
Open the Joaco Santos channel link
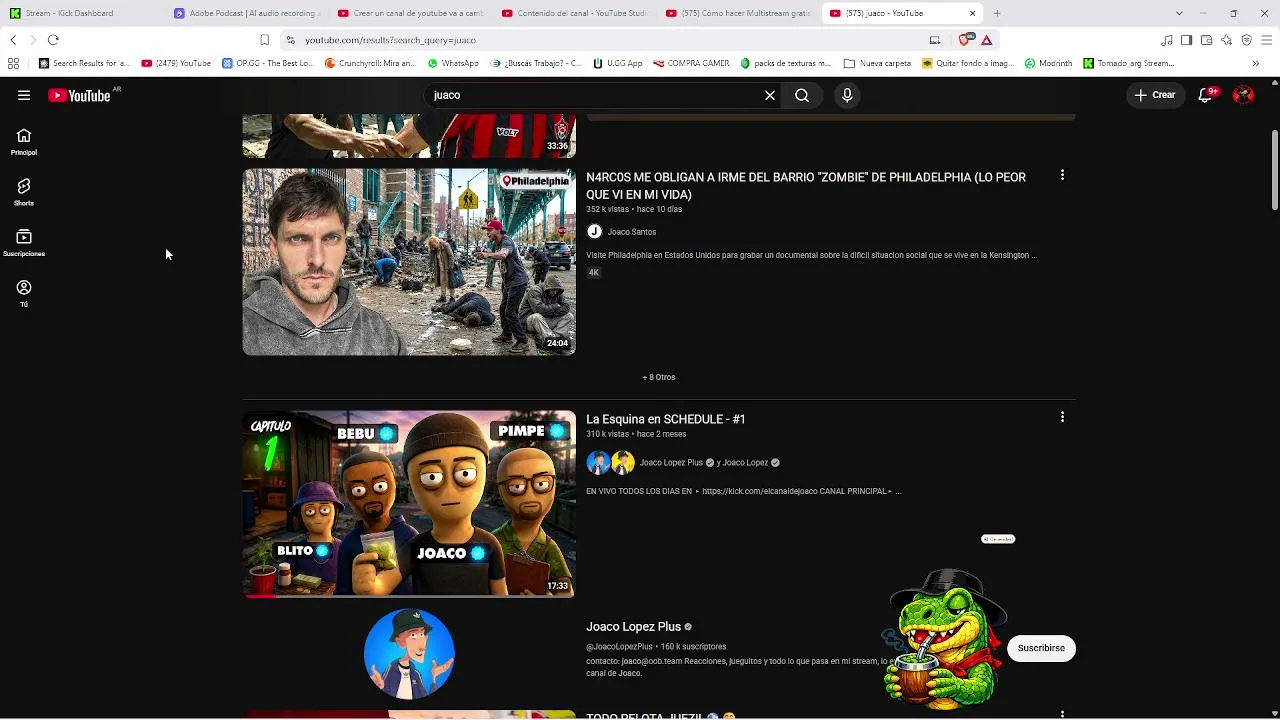coord(631,232)
